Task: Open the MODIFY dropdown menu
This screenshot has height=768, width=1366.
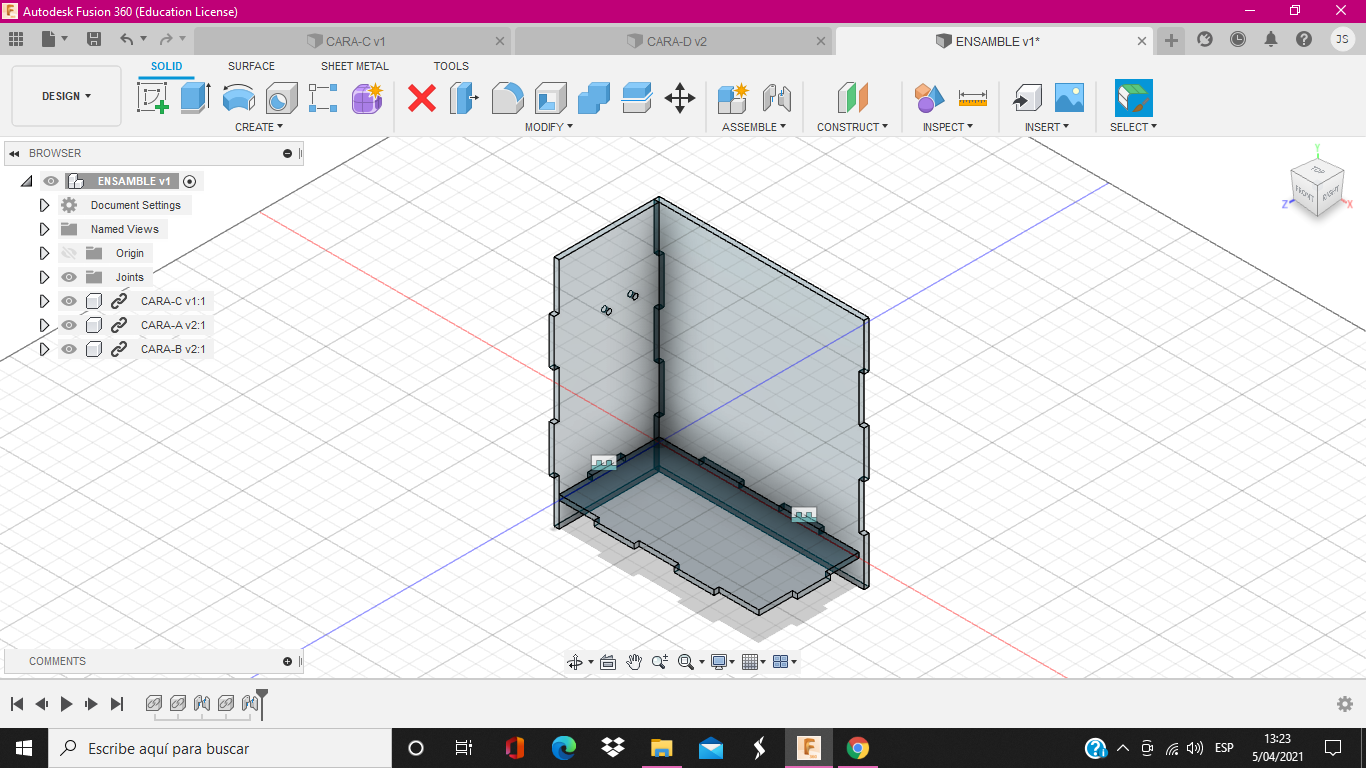Action: point(549,127)
